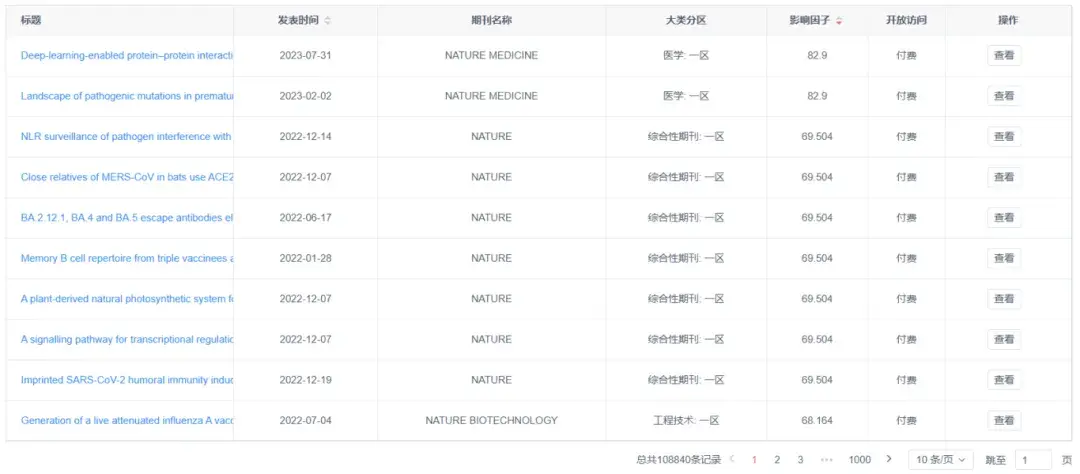Open Landscape of pathogenic mutations article link
Viewport: 1080px width, 474px height.
tap(126, 96)
